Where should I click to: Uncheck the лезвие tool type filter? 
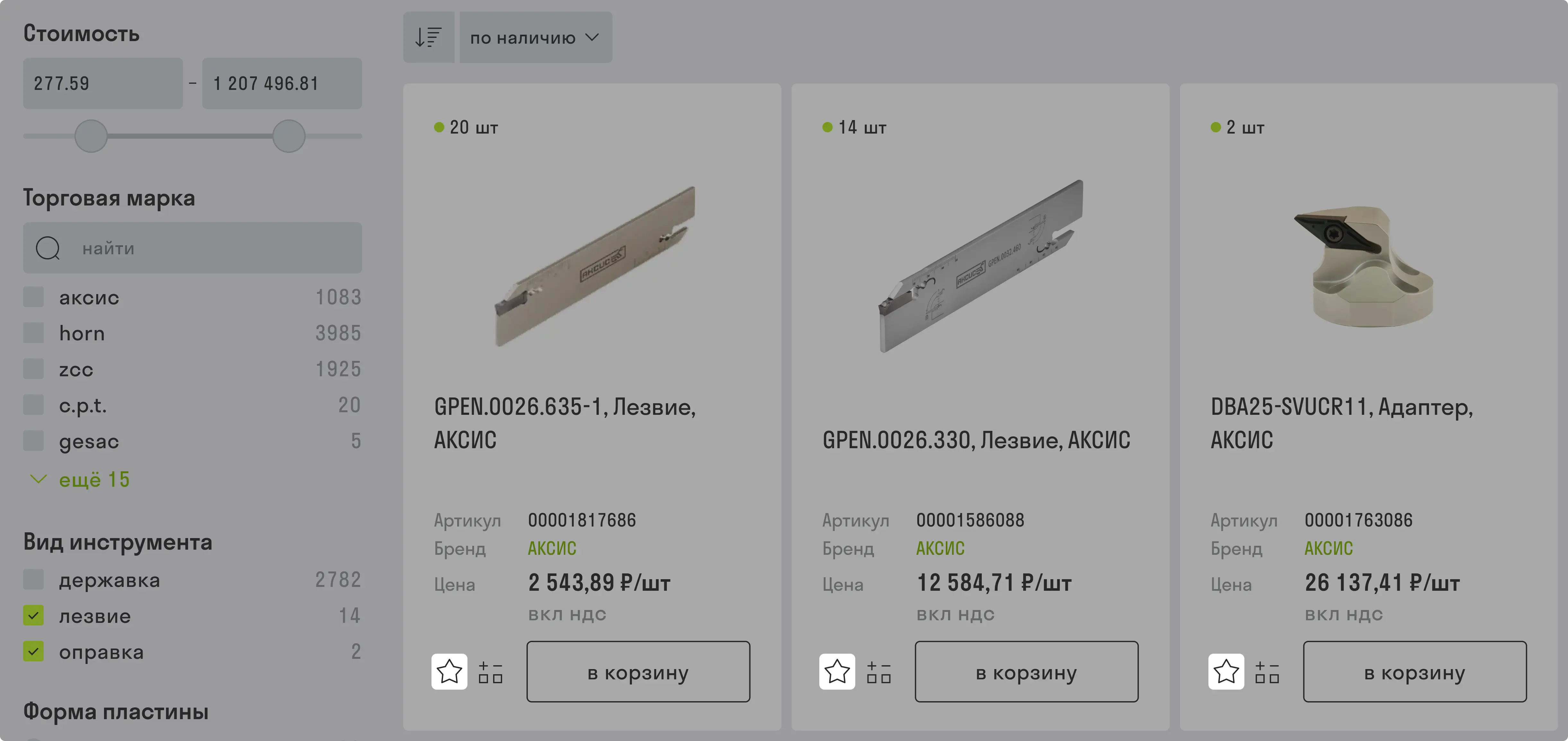point(33,615)
